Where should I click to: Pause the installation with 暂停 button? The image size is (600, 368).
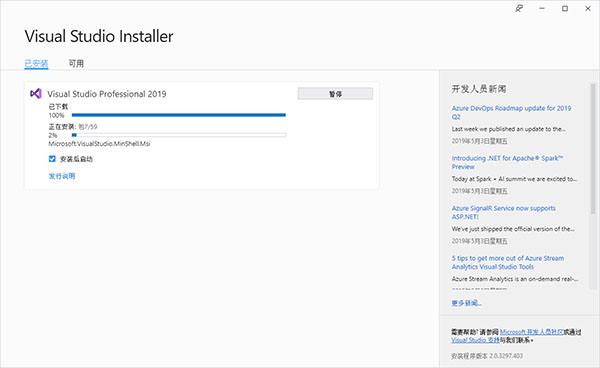tap(335, 94)
